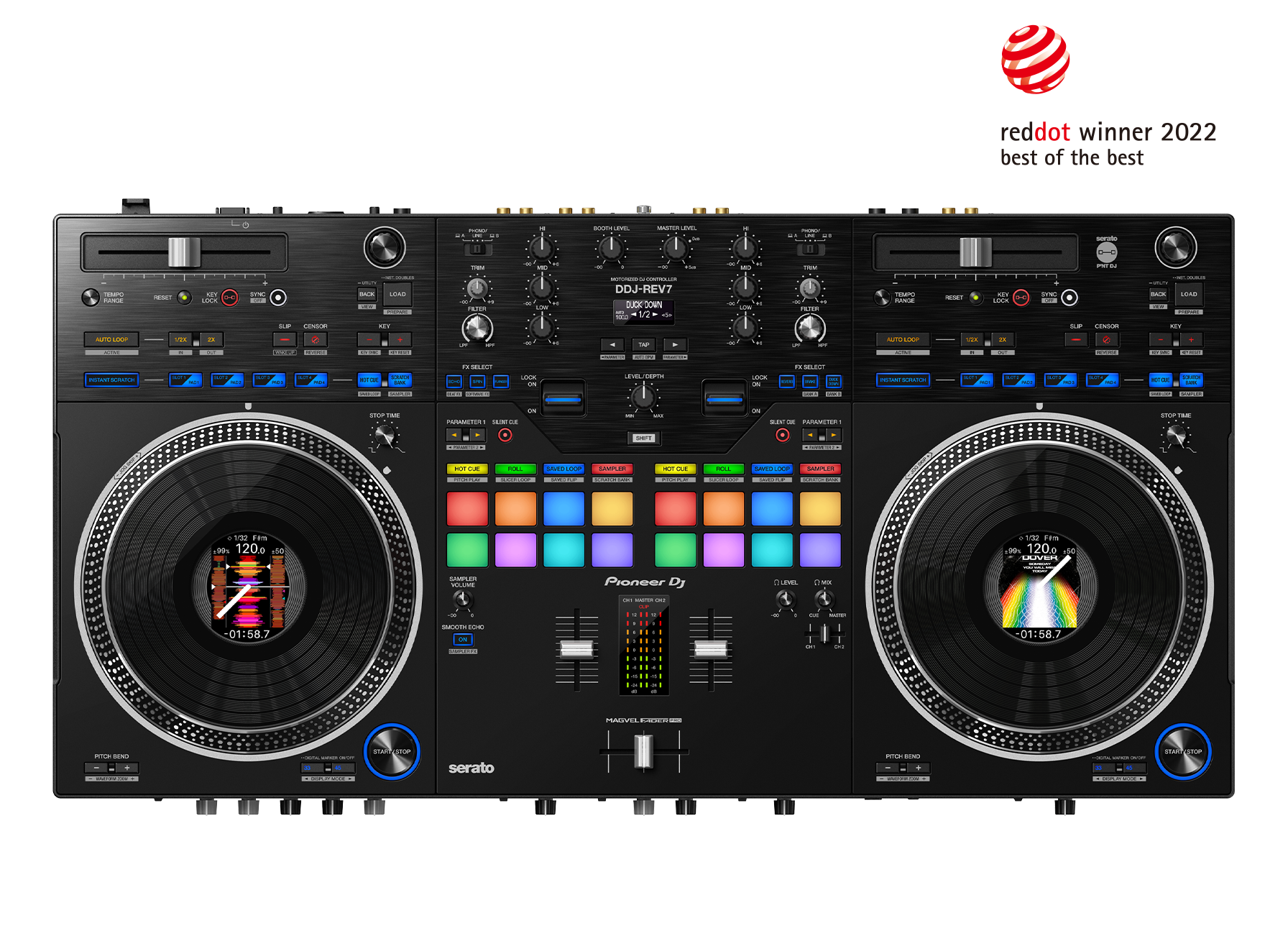This screenshot has width=1288, height=946.
Task: Tap the left red performance pad
Action: pyautogui.click(x=467, y=509)
